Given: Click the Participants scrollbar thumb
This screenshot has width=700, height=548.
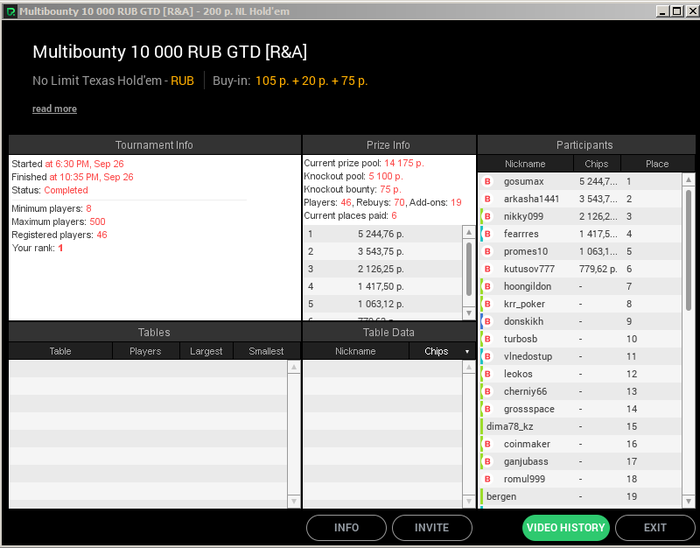Looking at the screenshot, I should (x=688, y=250).
